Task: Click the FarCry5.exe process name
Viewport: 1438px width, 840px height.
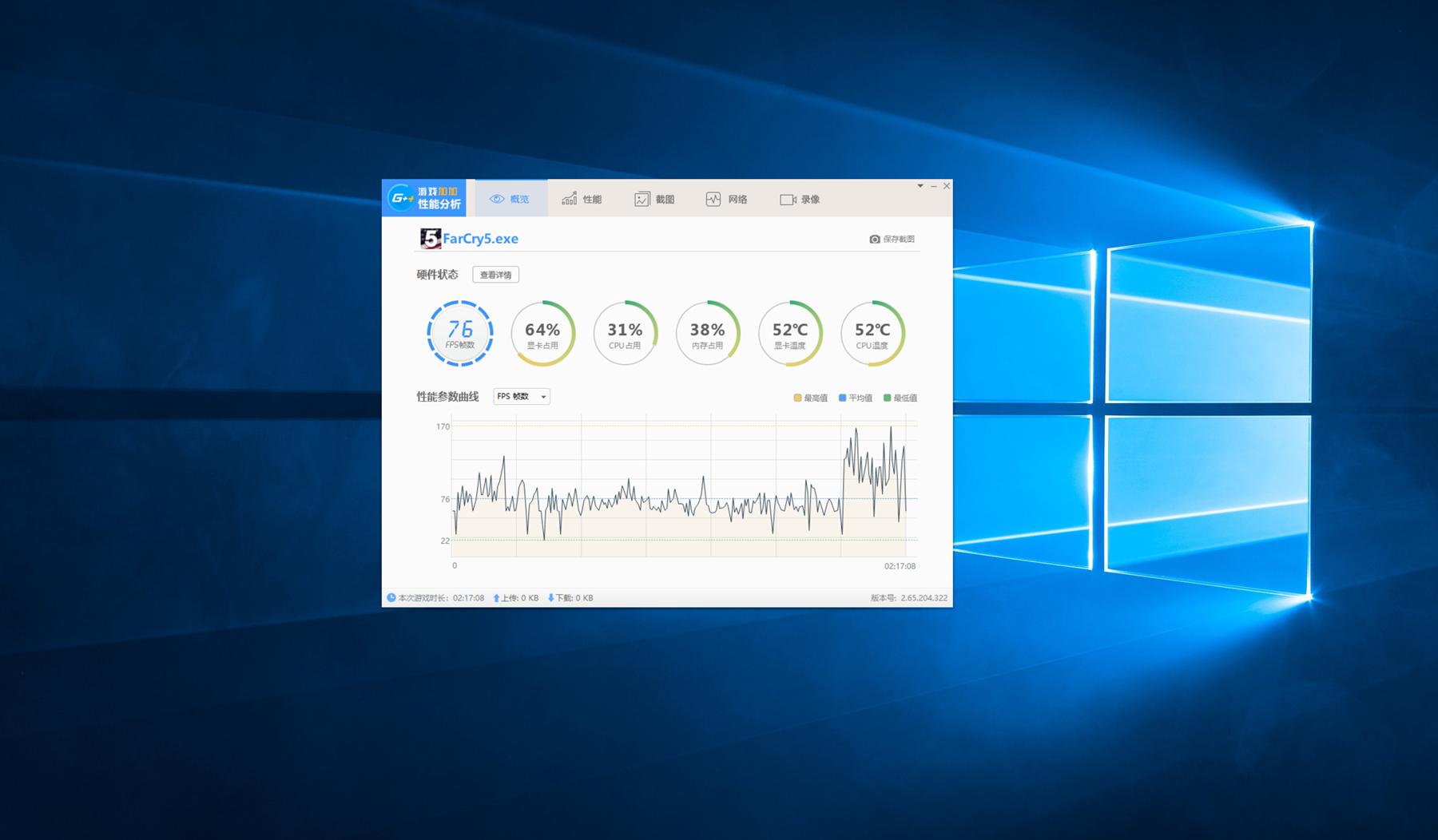Action: pyautogui.click(x=480, y=239)
